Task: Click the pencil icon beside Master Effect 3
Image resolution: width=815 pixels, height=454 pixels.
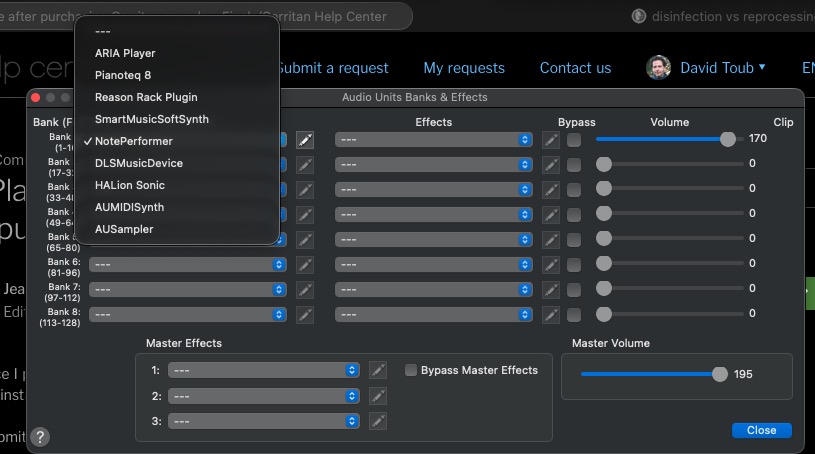Action: point(377,420)
